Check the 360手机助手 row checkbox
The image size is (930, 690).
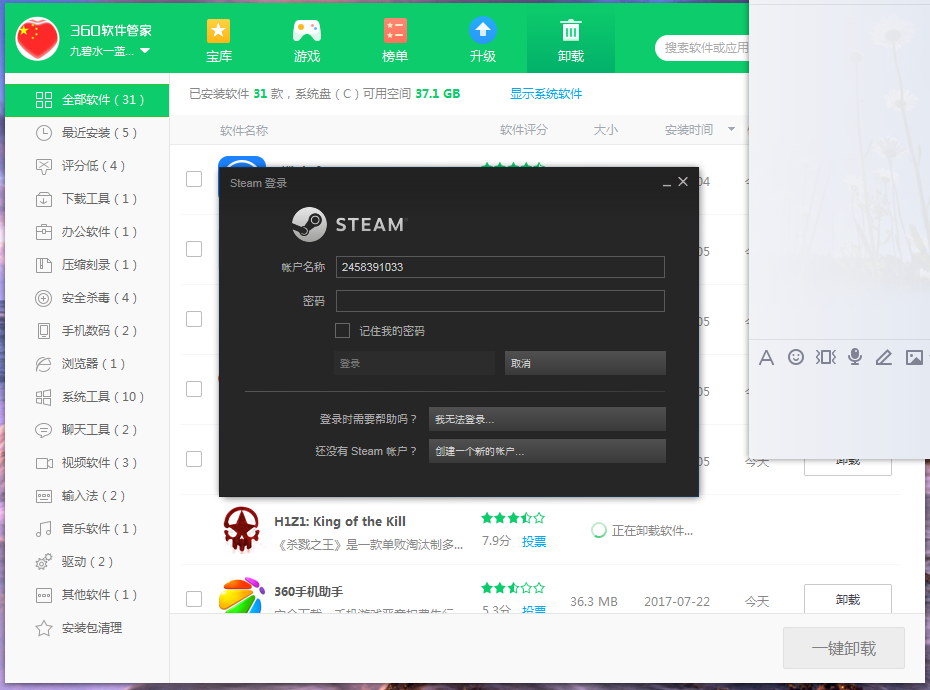[x=194, y=599]
